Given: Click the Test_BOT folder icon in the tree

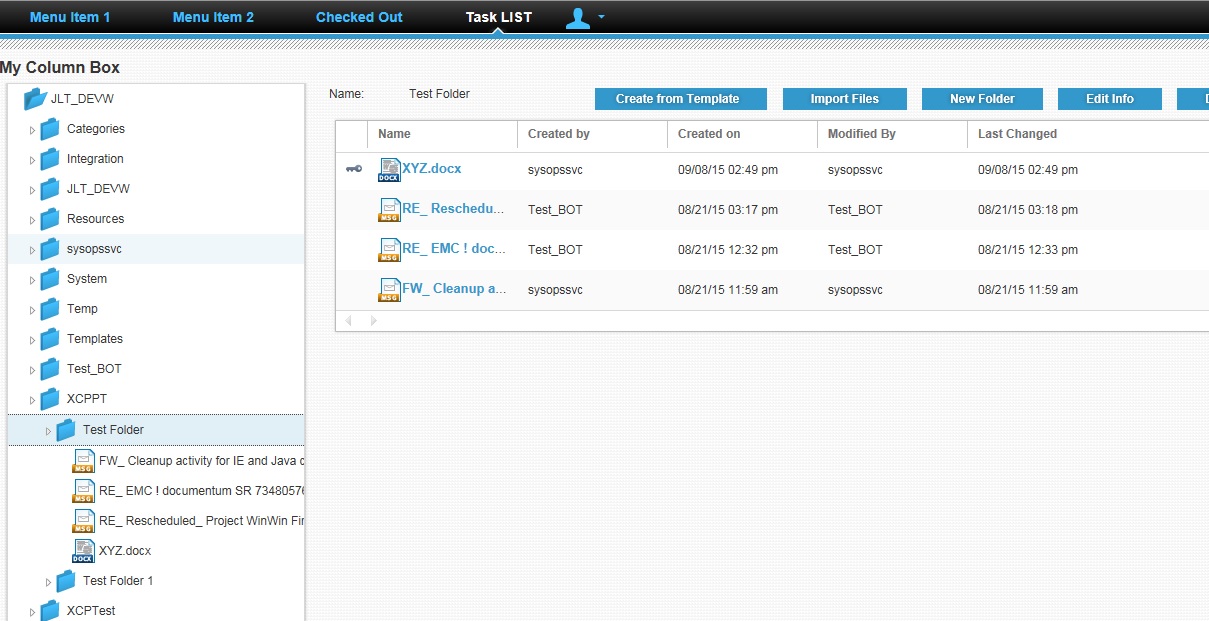Looking at the screenshot, I should pyautogui.click(x=49, y=369).
